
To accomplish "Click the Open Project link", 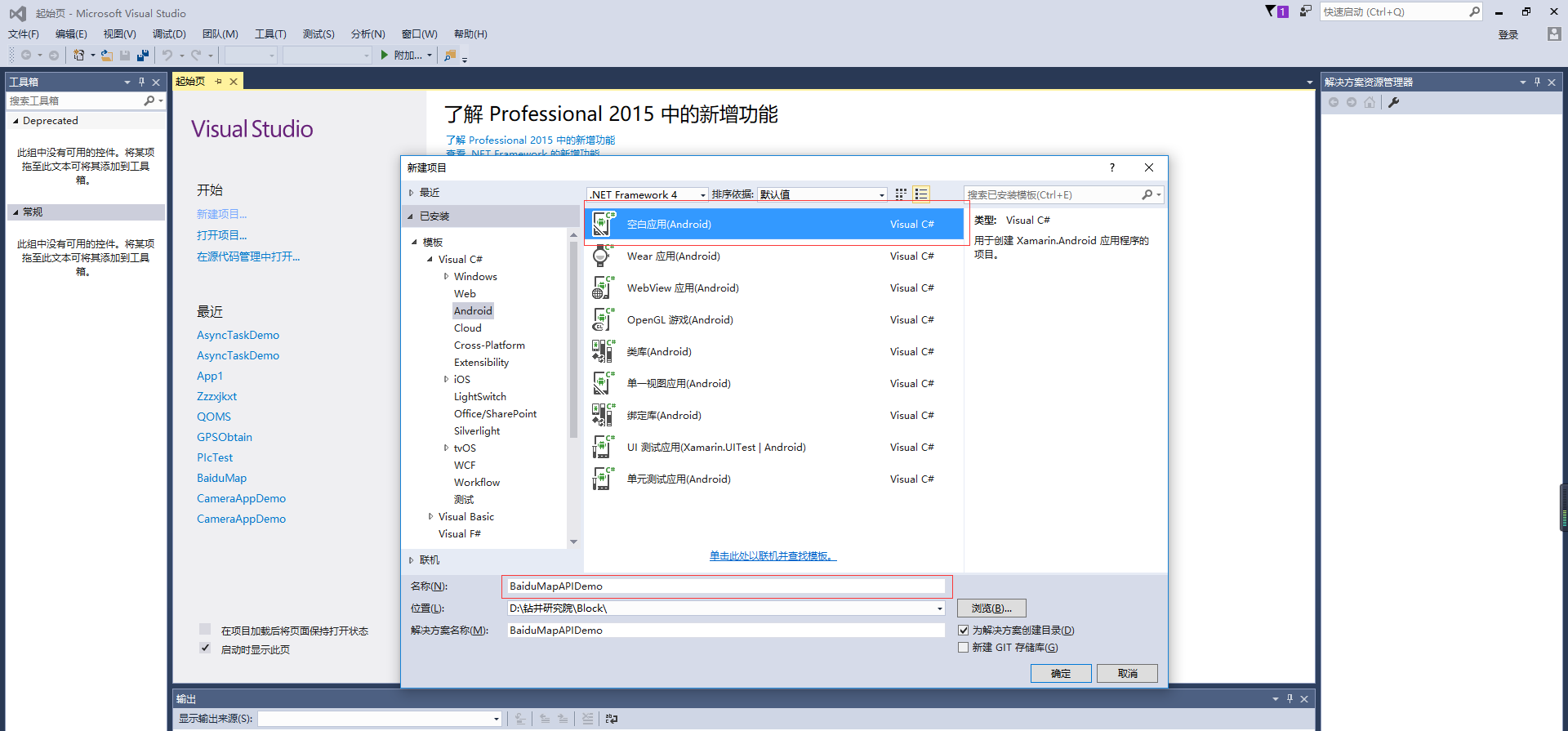I will pyautogui.click(x=221, y=235).
